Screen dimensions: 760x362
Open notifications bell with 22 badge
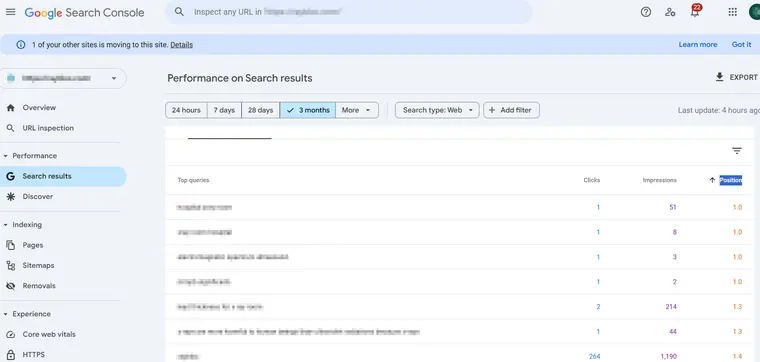pyautogui.click(x=696, y=11)
